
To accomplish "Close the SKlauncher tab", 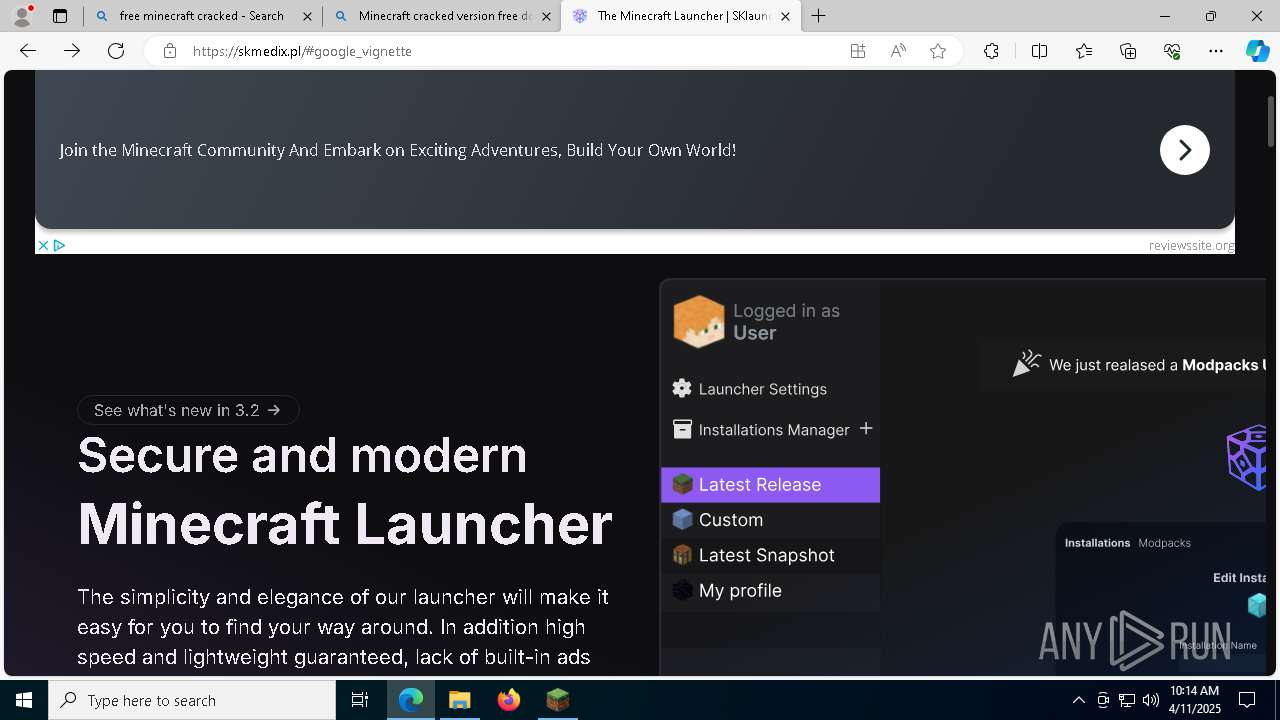I will (785, 16).
